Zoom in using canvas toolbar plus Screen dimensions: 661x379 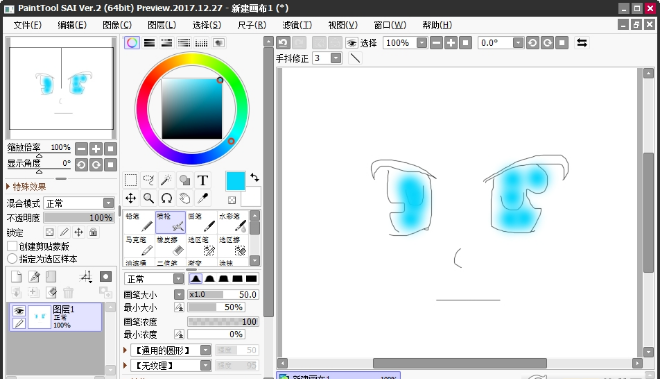(x=451, y=43)
